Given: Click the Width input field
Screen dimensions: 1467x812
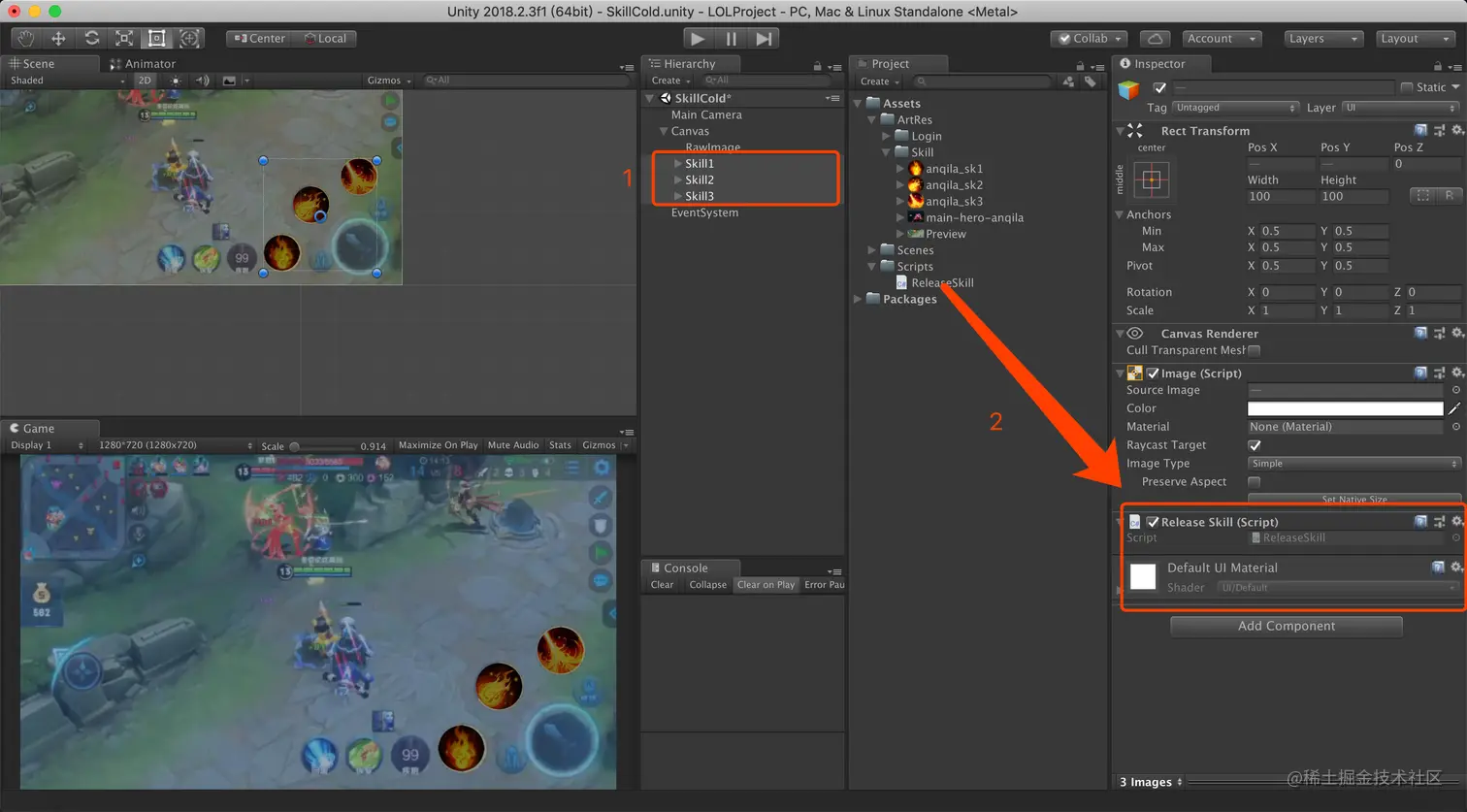Looking at the screenshot, I should click(x=1281, y=197).
